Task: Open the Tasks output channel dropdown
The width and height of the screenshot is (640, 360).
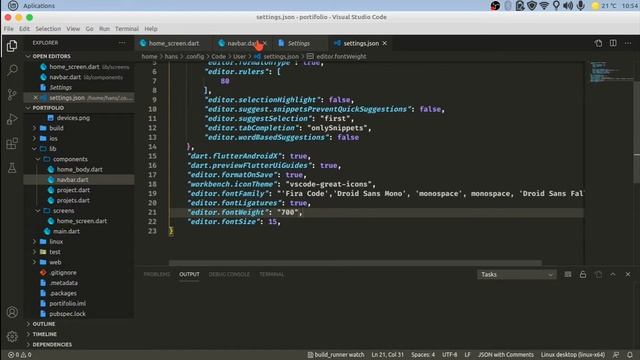Action: tap(516, 274)
